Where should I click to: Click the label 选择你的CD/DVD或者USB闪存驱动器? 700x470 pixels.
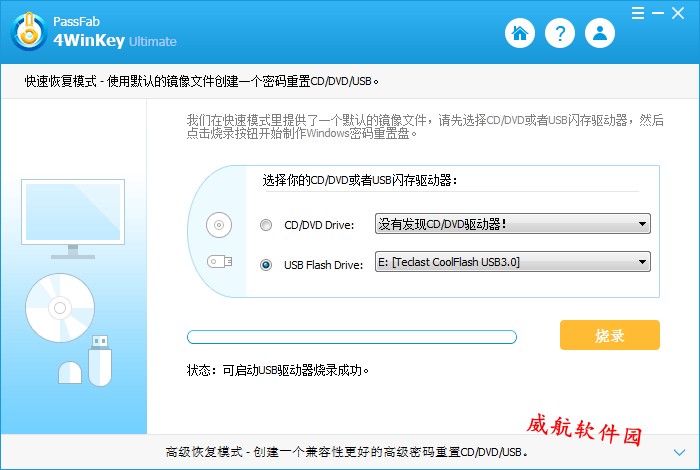[x=360, y=180]
